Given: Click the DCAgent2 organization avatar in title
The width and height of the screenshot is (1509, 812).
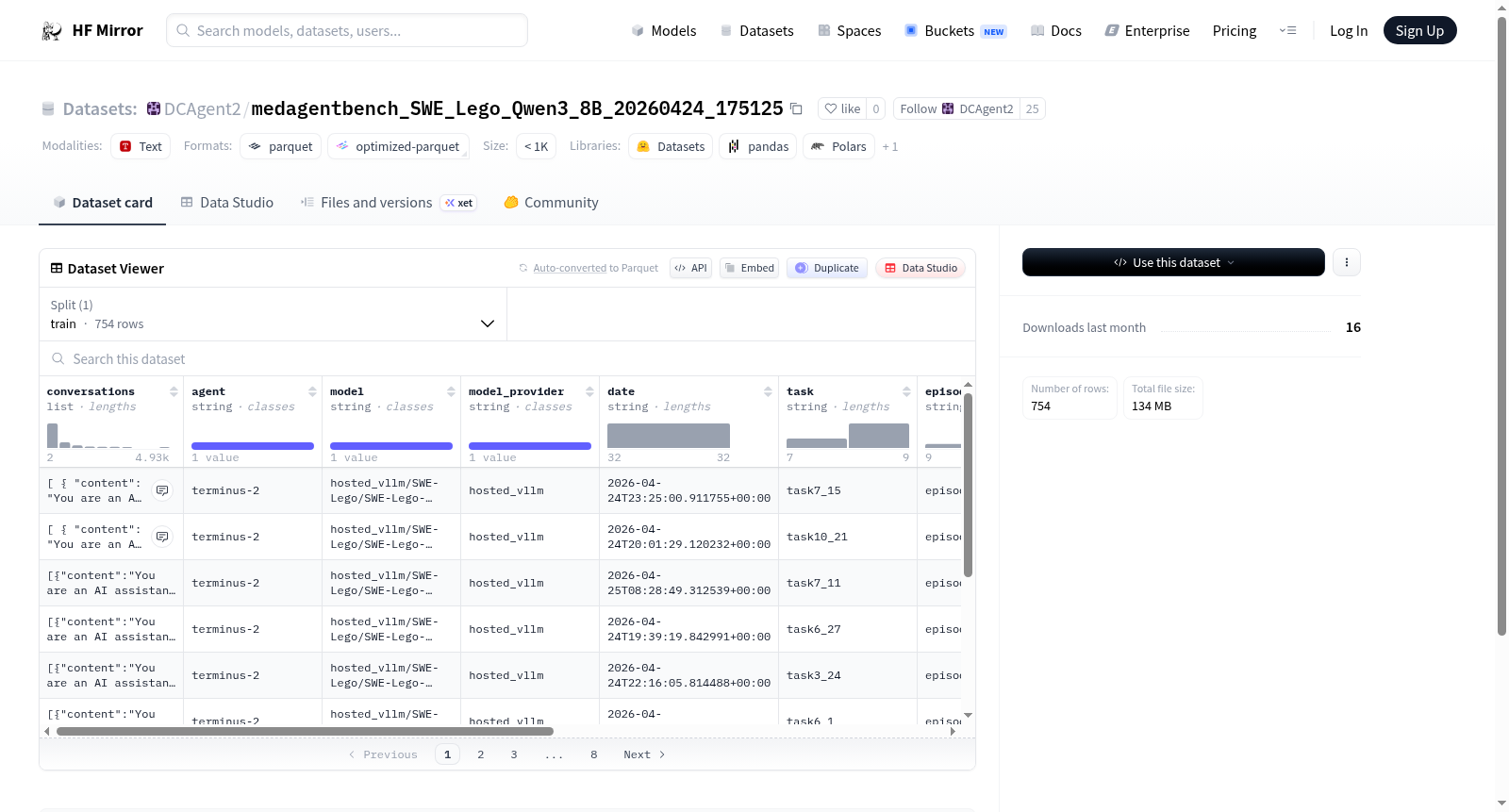Looking at the screenshot, I should (x=154, y=108).
